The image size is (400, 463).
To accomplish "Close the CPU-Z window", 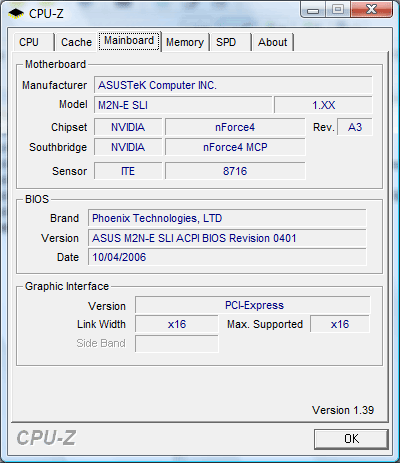I will click(371, 10).
